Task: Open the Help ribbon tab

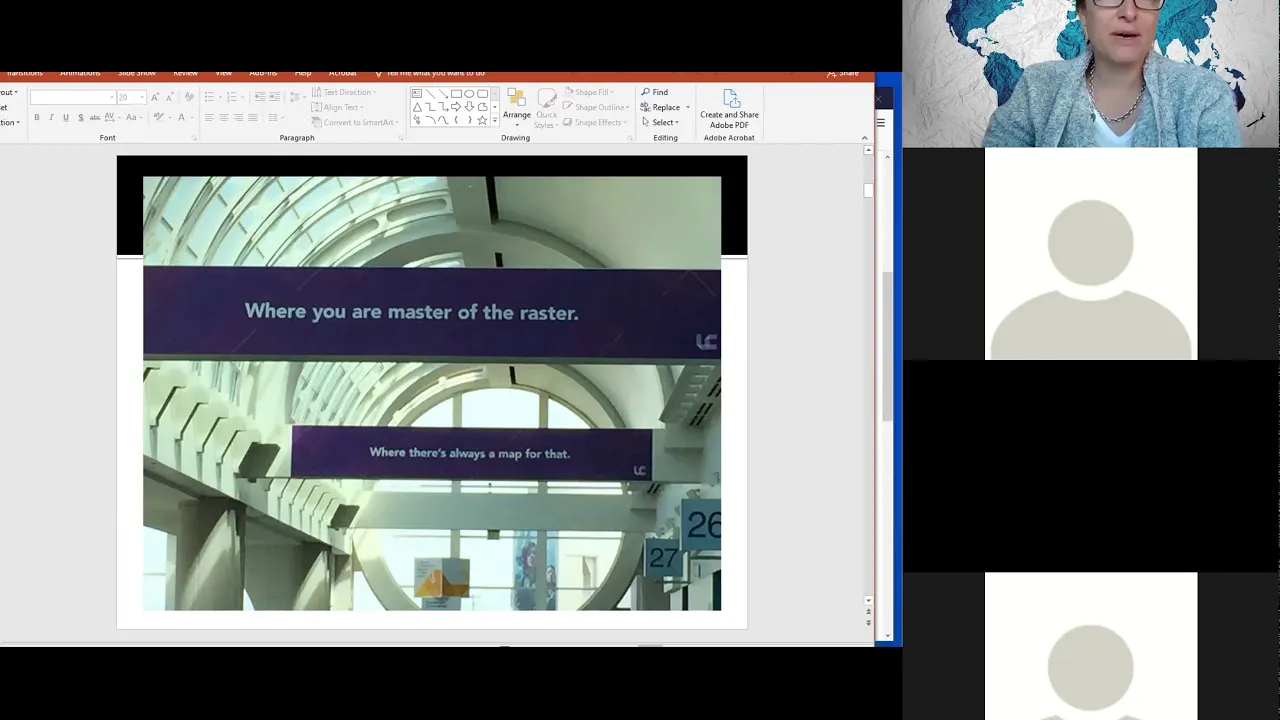Action: click(303, 73)
